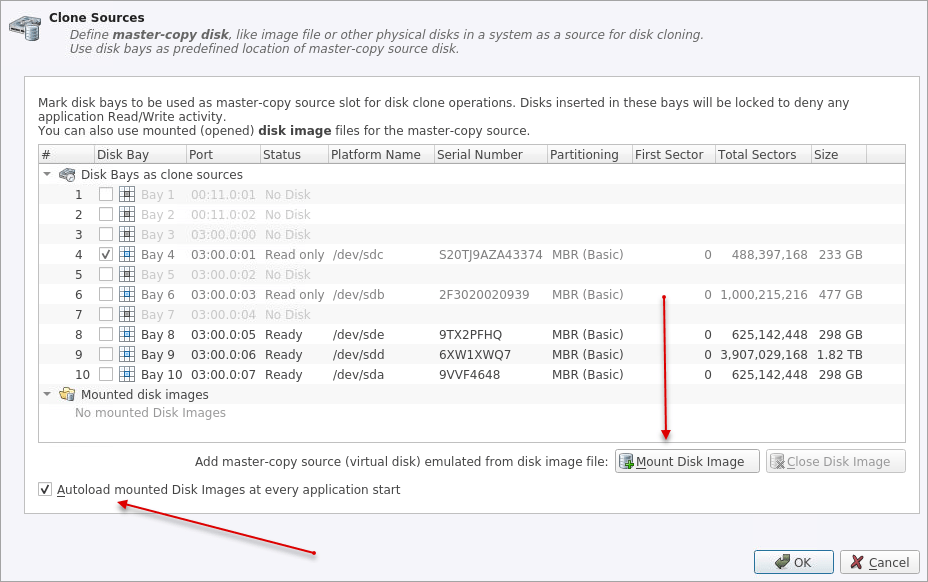Screen dimensions: 928x582
Task: Click the Bay 4 disk bay icon
Action: point(127,255)
